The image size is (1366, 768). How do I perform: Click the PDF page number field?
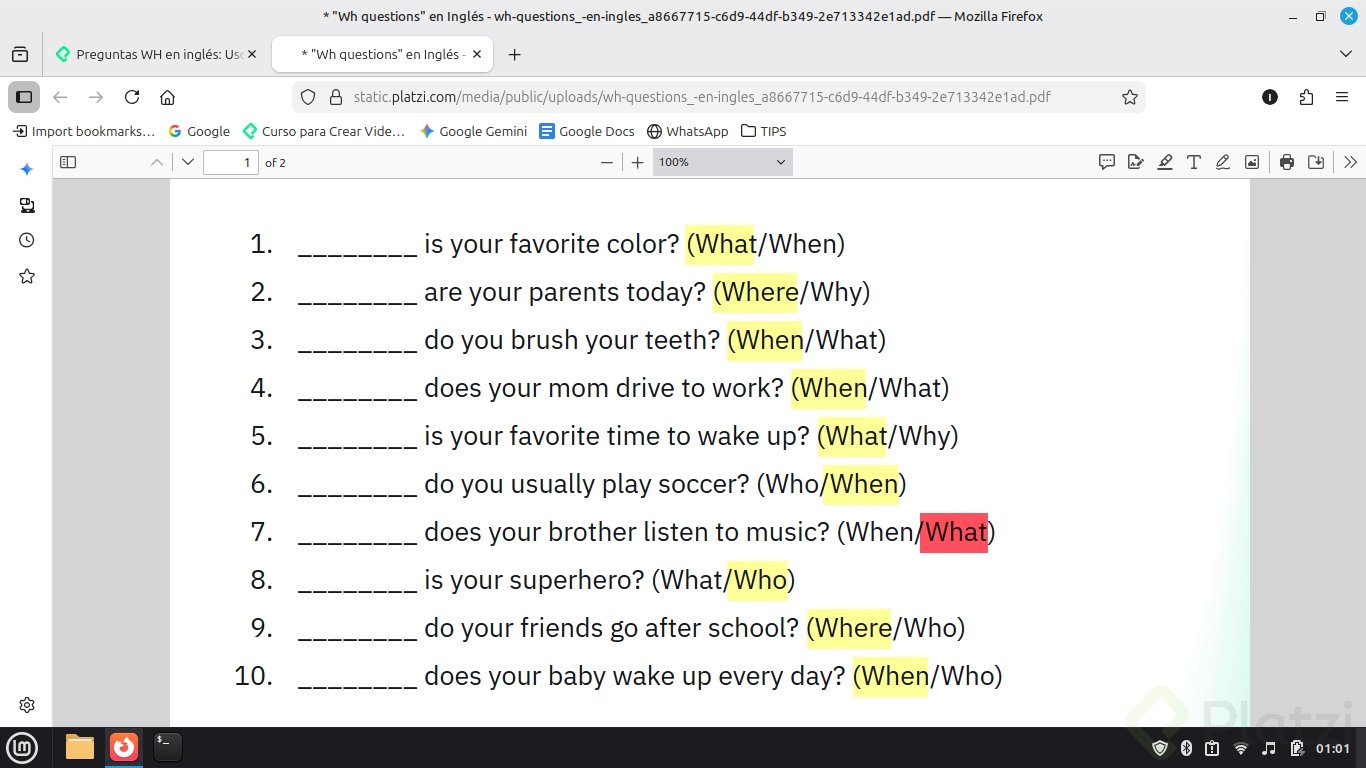point(231,162)
